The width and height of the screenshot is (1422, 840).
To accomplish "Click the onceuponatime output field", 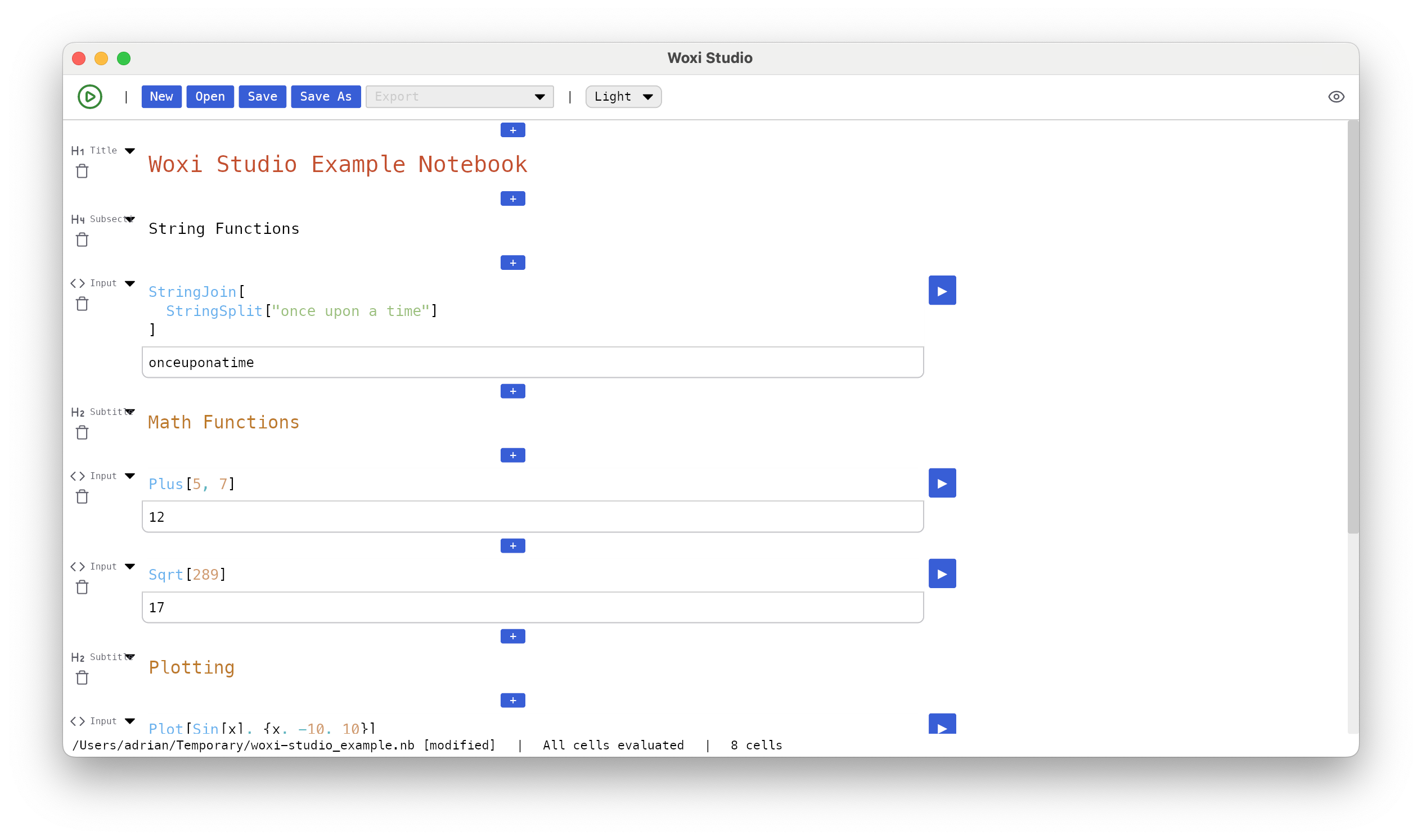I will [x=532, y=362].
